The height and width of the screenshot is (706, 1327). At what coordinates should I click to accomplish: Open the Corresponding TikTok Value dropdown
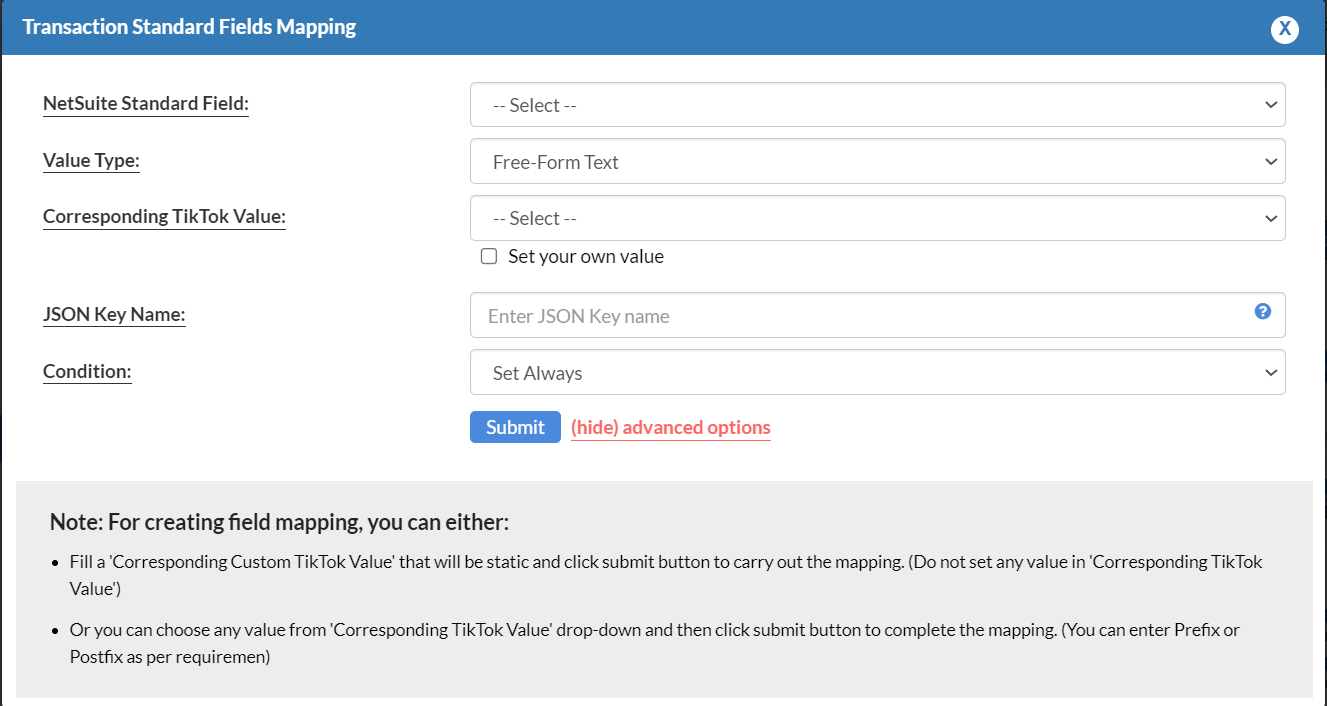[x=877, y=218]
